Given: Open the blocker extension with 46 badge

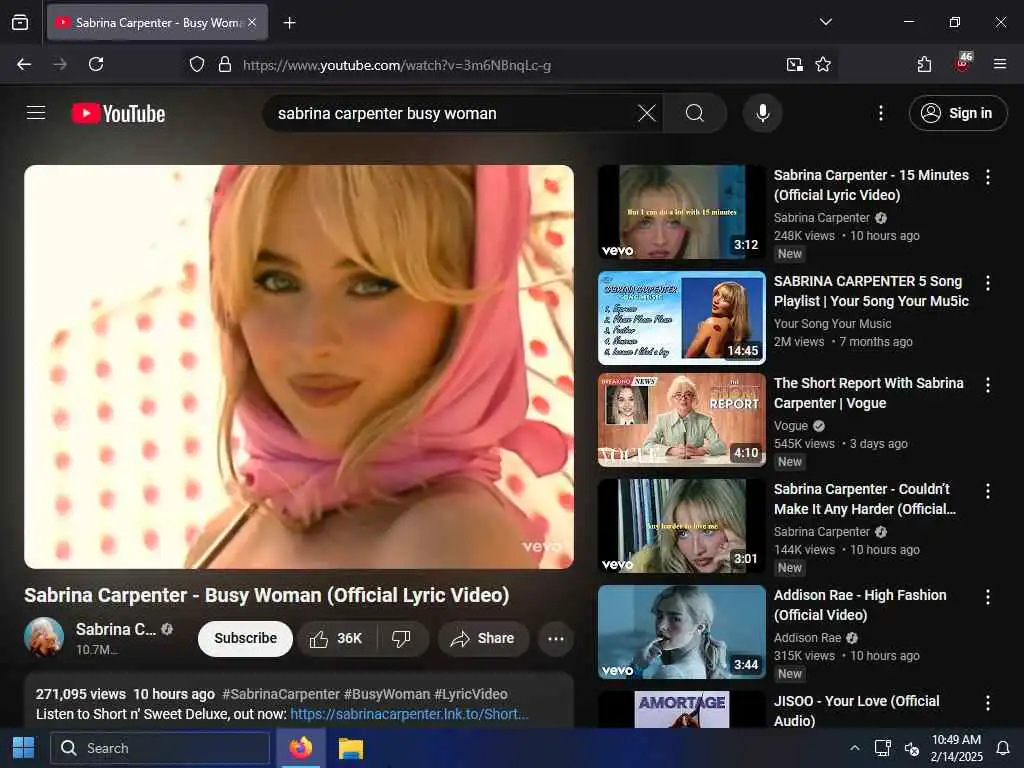Looking at the screenshot, I should [962, 63].
